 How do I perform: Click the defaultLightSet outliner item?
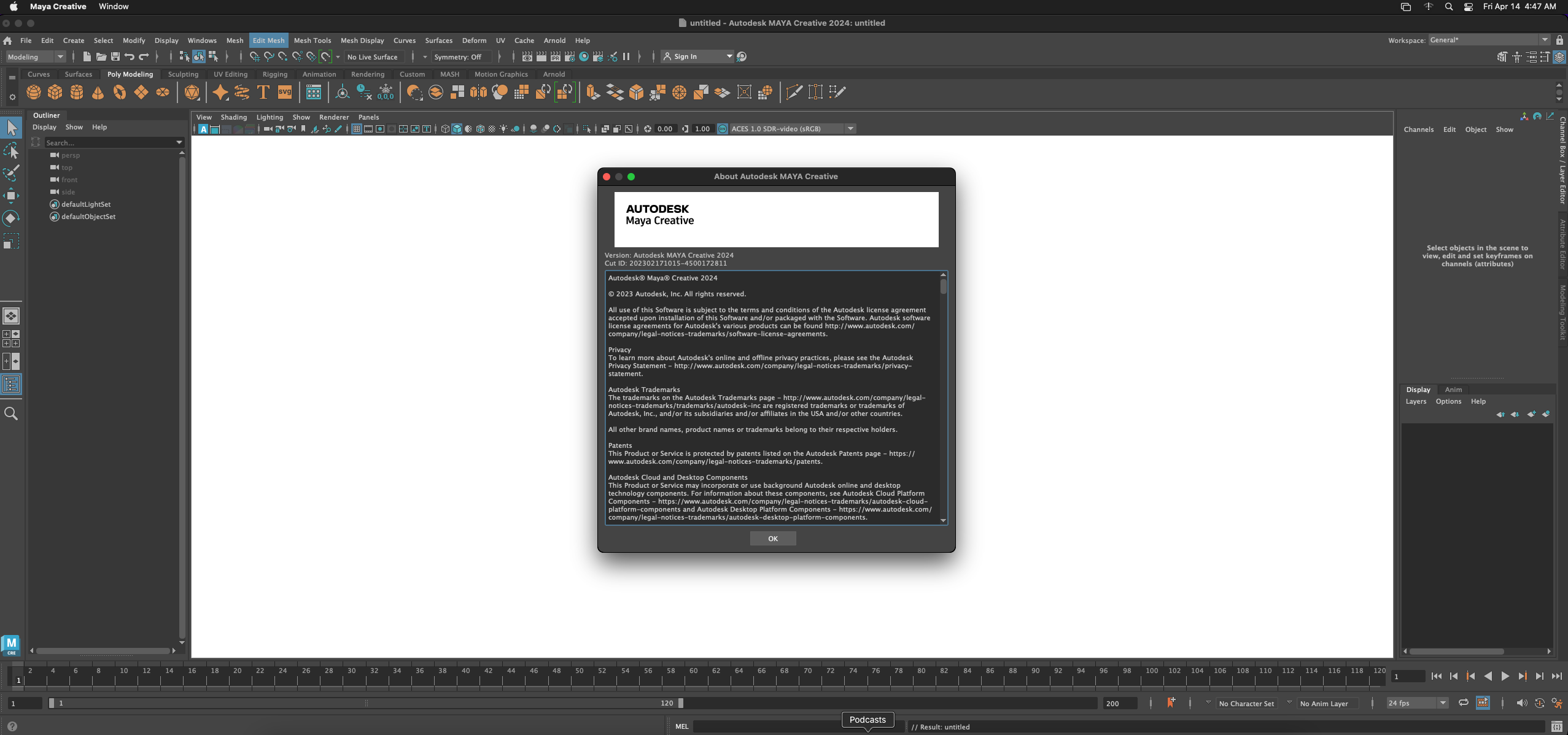point(86,204)
